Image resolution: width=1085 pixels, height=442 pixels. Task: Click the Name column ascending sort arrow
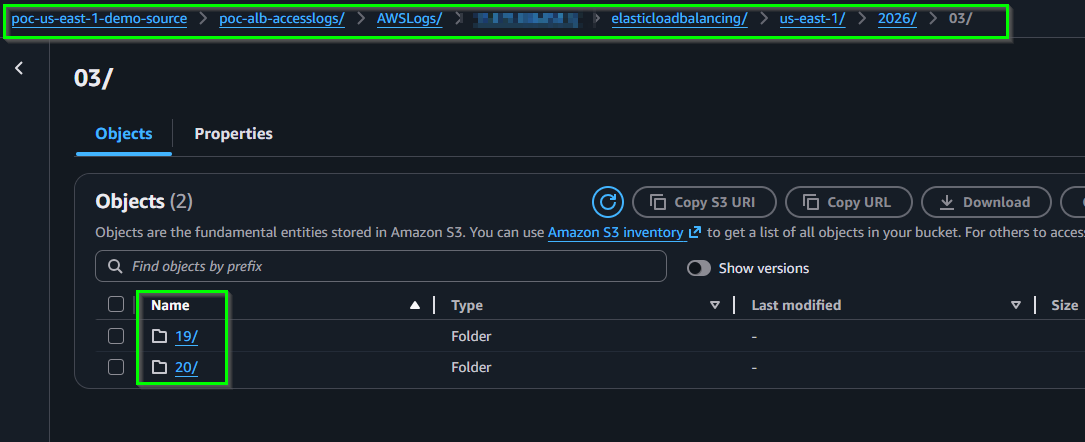[415, 305]
